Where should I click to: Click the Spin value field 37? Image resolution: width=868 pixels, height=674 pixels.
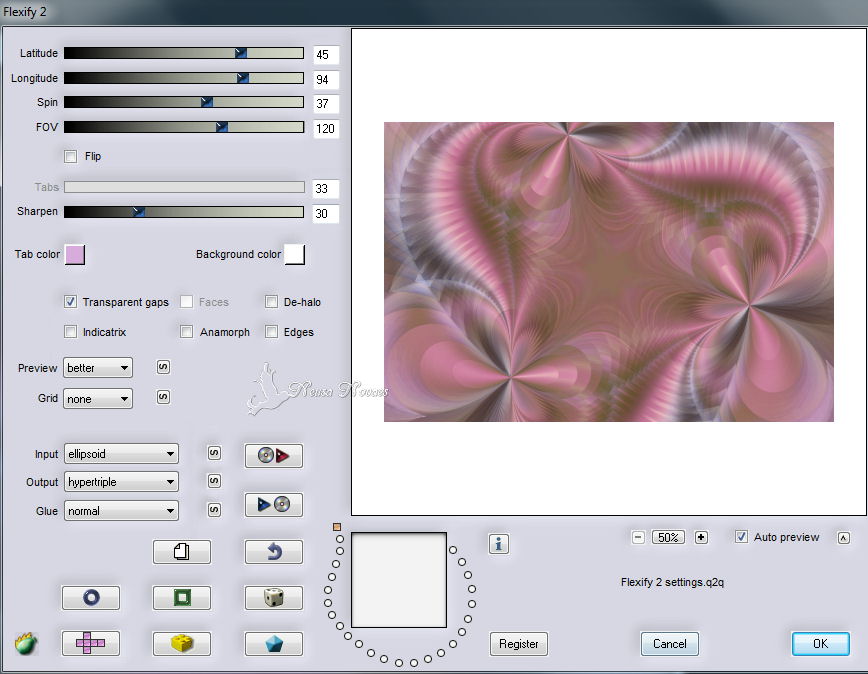click(326, 103)
